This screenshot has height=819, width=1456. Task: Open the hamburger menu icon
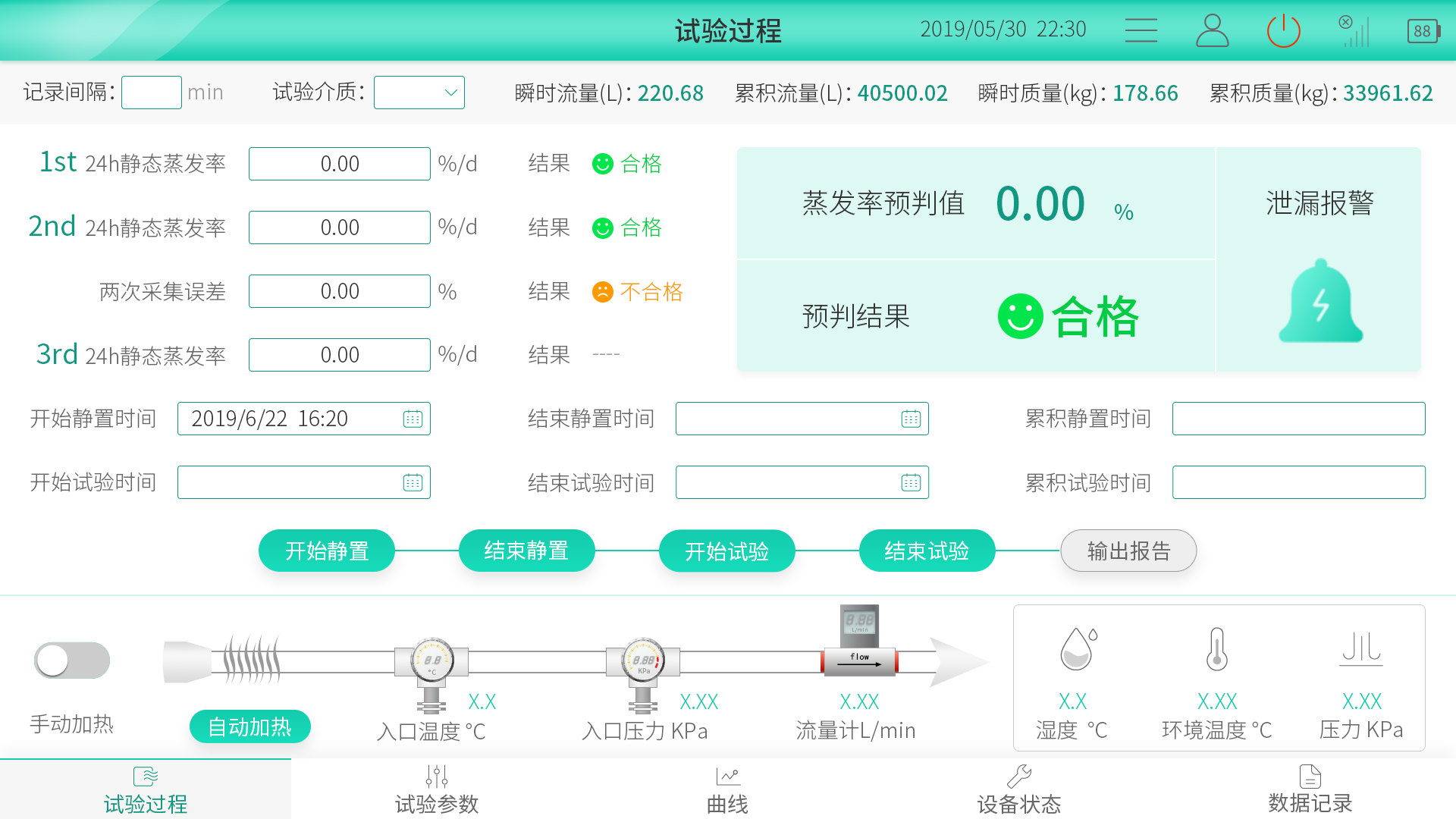(1141, 31)
